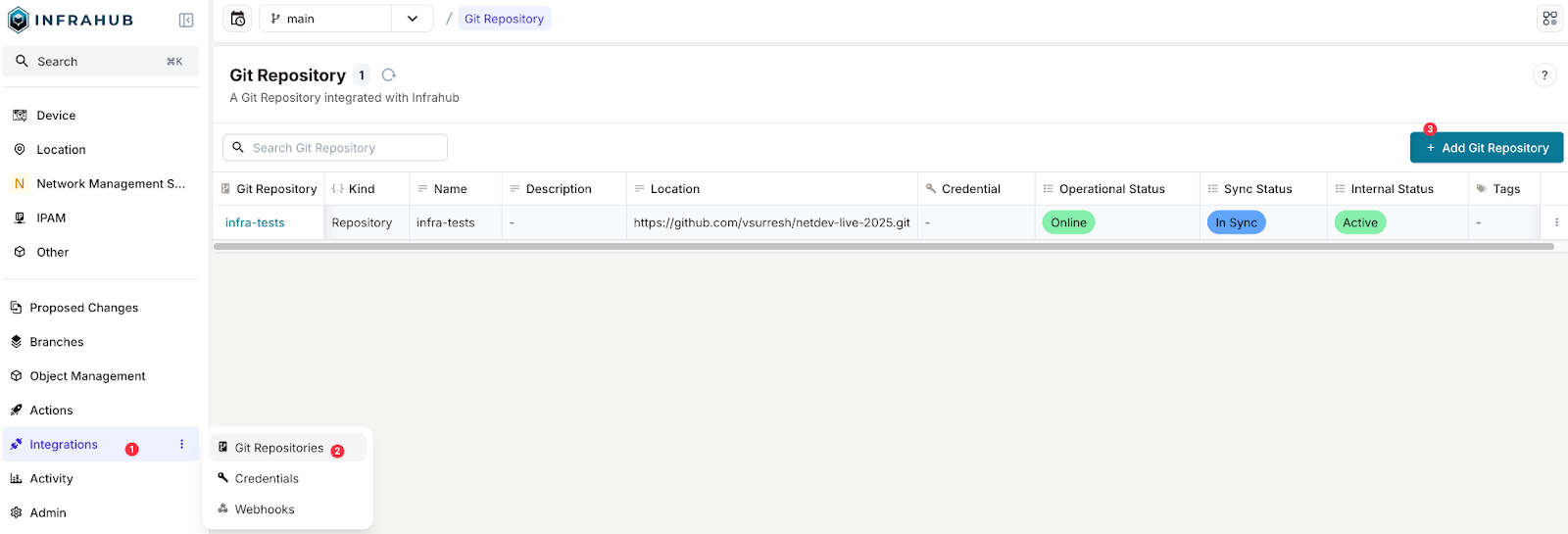Open Actions in the sidebar
The image size is (1568, 534).
tap(101, 411)
